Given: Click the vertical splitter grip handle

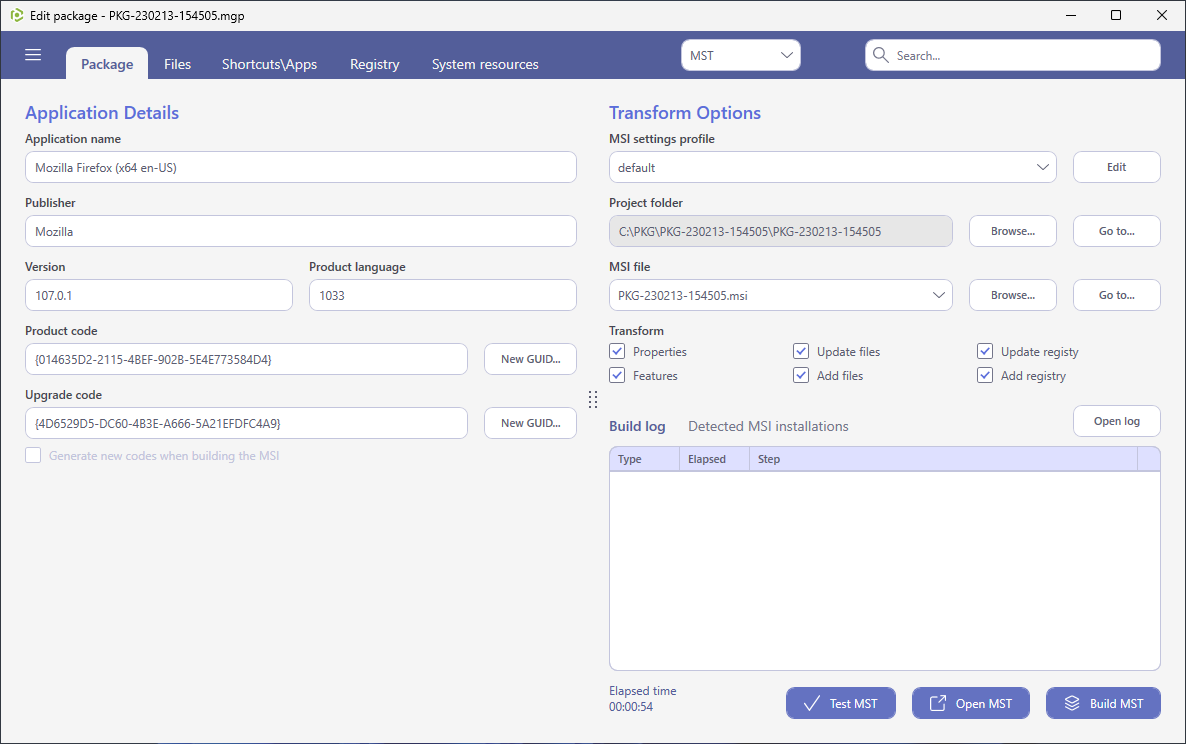Looking at the screenshot, I should coord(593,399).
